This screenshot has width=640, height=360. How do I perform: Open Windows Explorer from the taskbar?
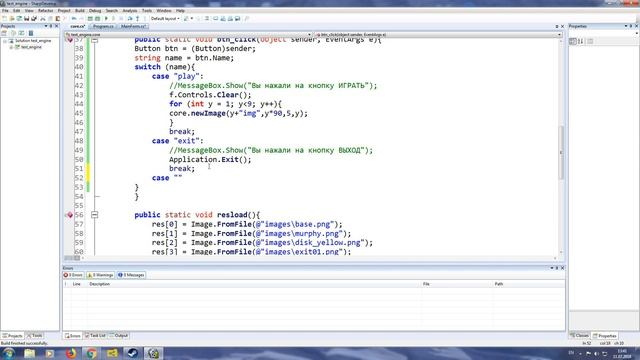pyautogui.click(x=30, y=353)
